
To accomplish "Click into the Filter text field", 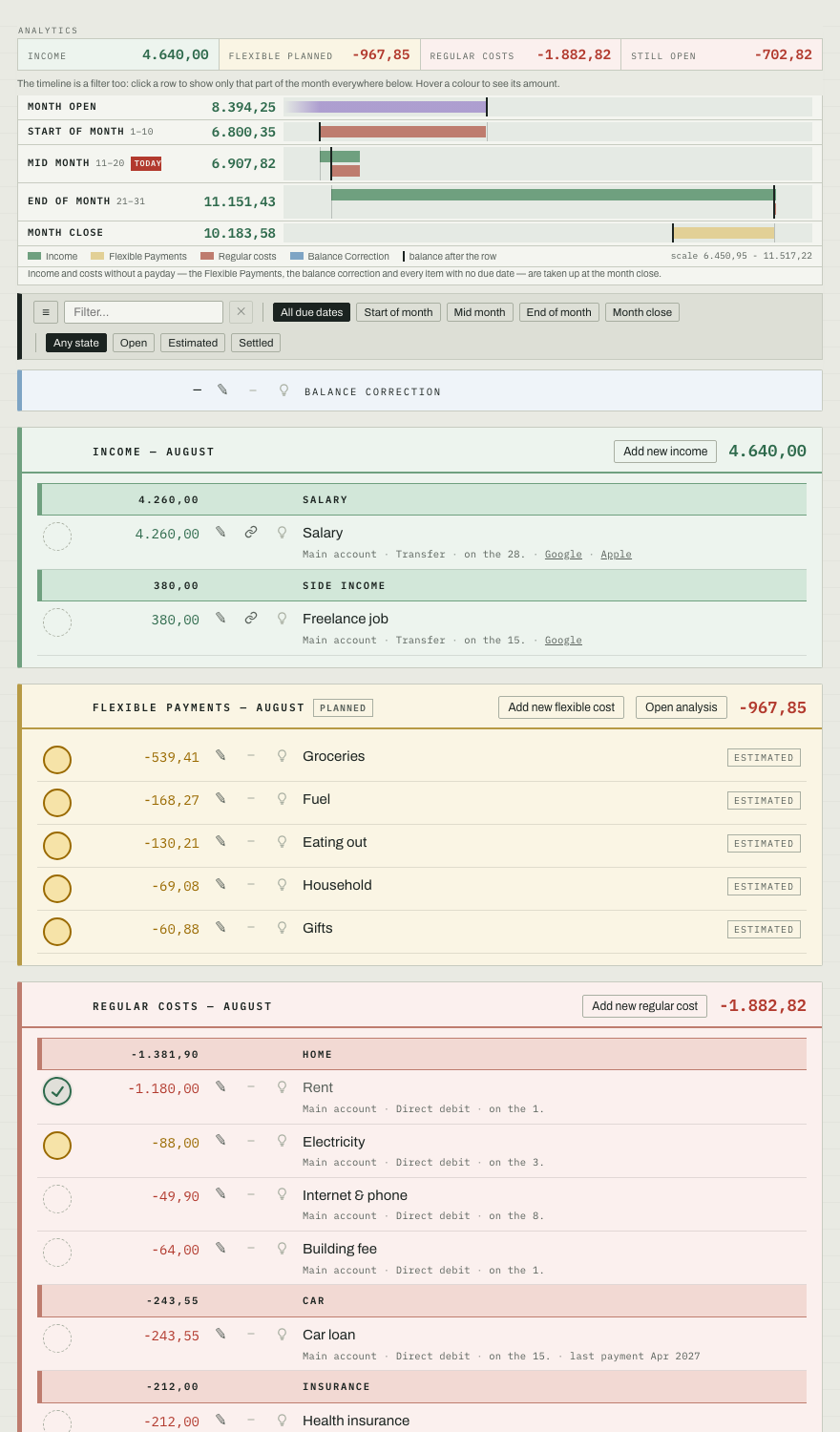I will tap(143, 312).
